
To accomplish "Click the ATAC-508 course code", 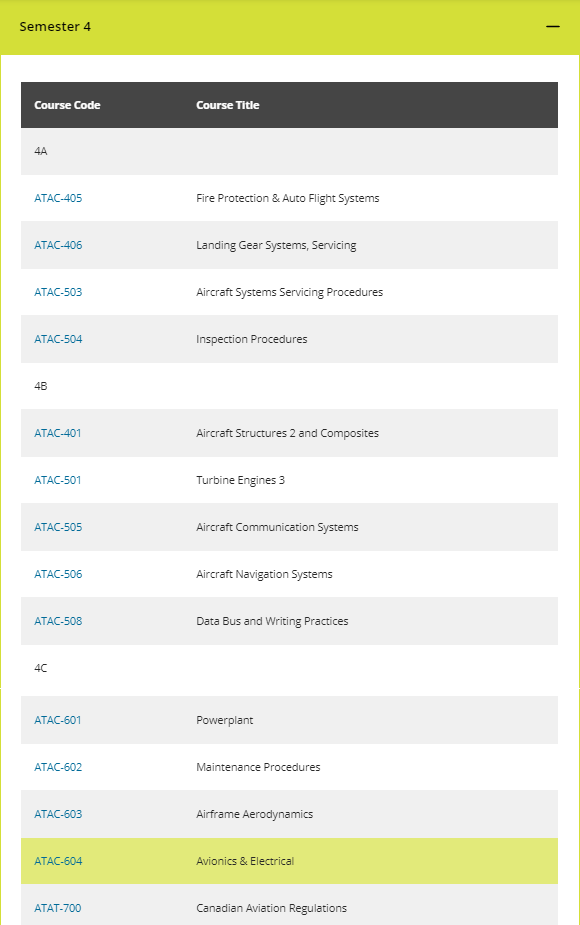I will (x=58, y=621).
